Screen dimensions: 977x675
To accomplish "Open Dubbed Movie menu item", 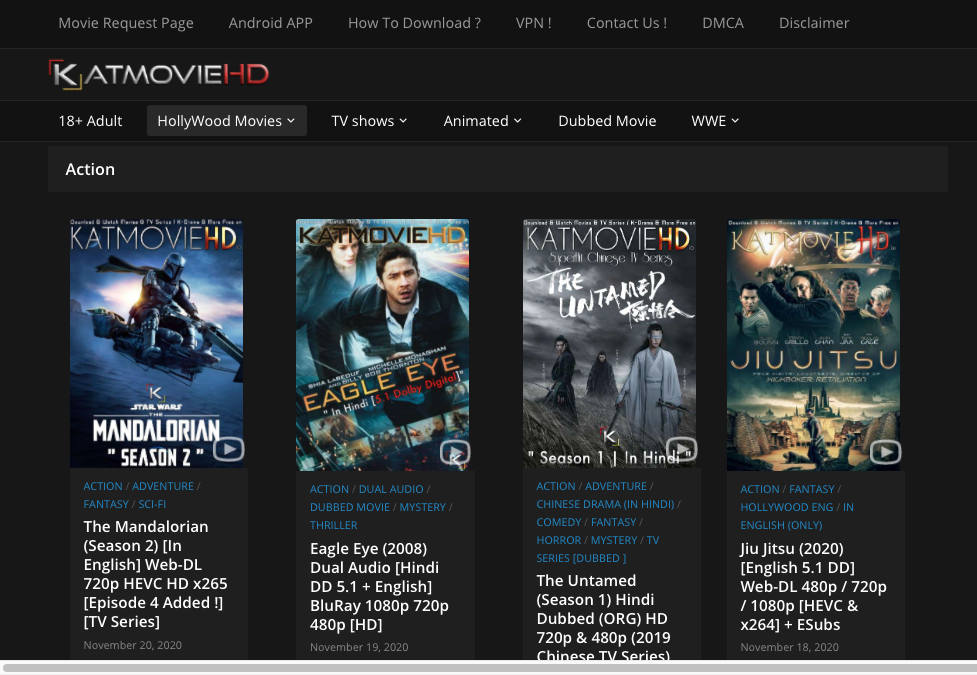I will click(607, 121).
